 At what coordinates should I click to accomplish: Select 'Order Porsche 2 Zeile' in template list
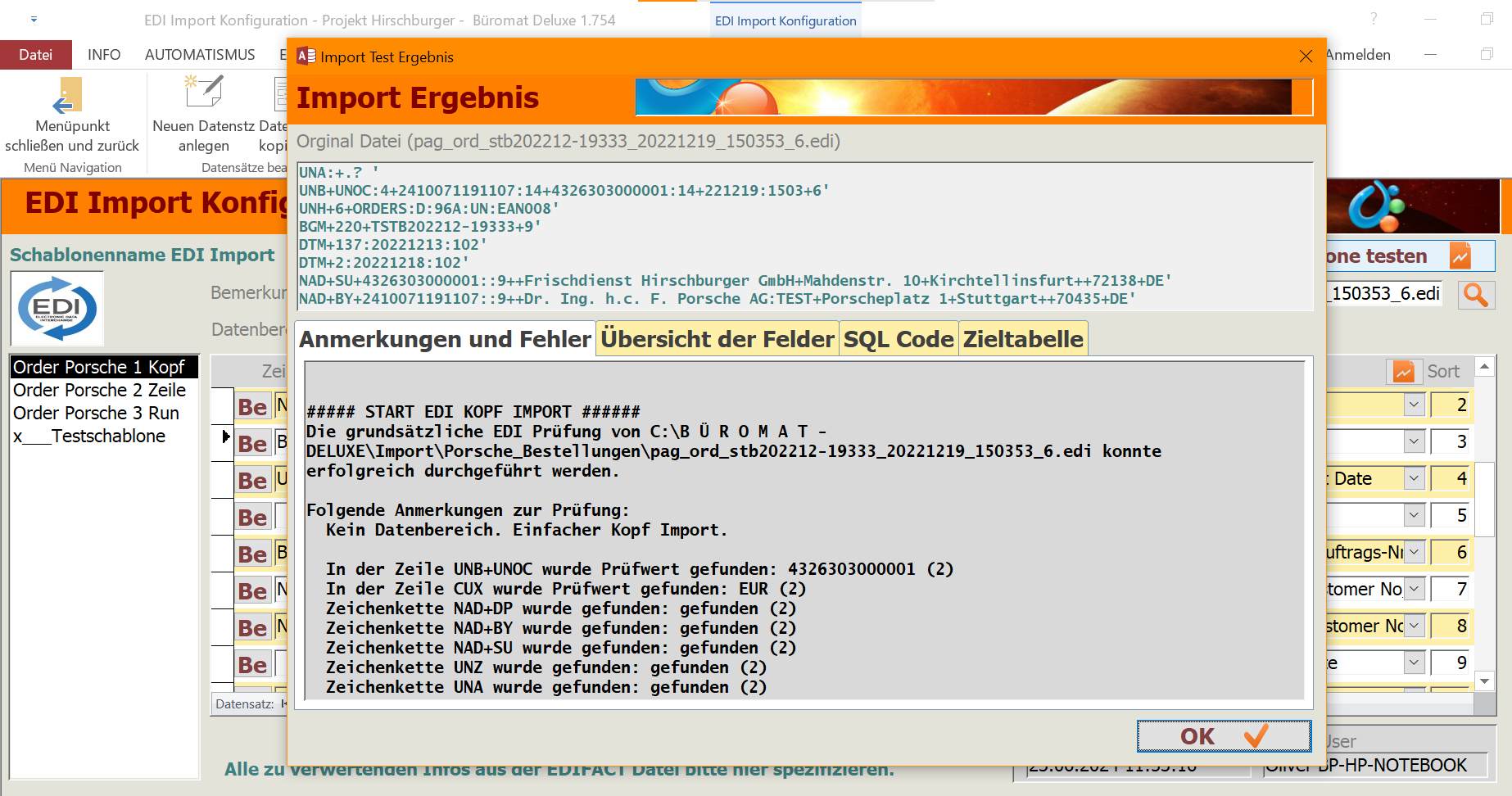tap(100, 390)
